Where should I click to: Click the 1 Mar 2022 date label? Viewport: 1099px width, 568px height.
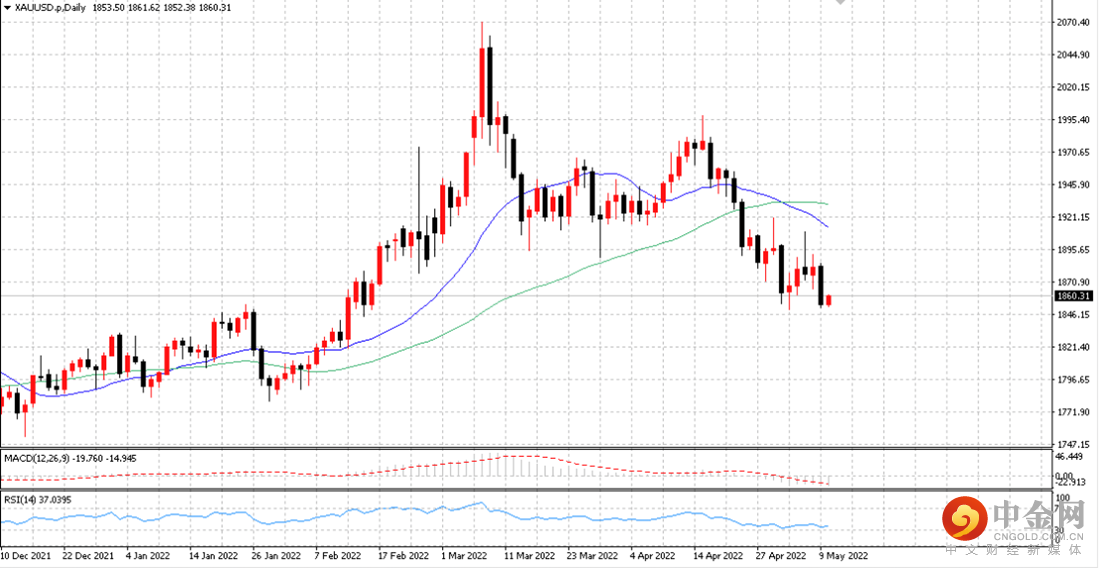463,555
